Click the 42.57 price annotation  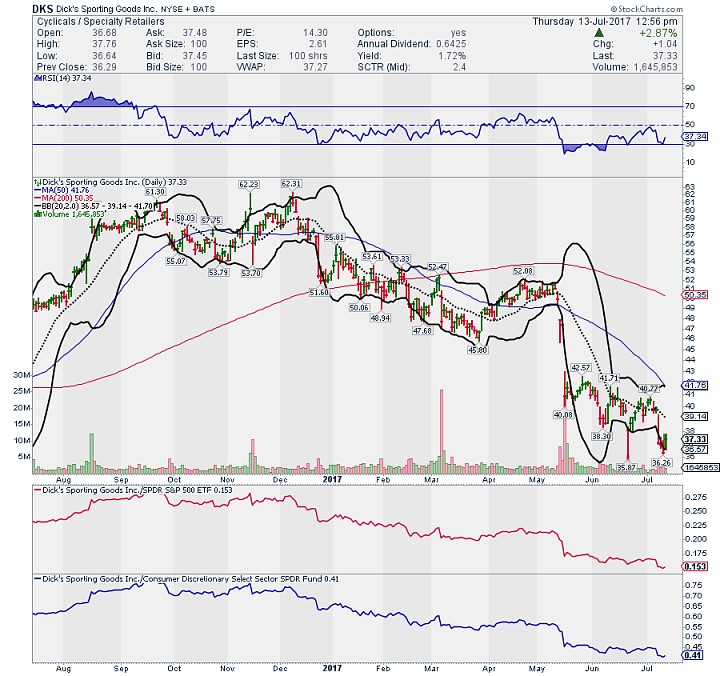581,368
